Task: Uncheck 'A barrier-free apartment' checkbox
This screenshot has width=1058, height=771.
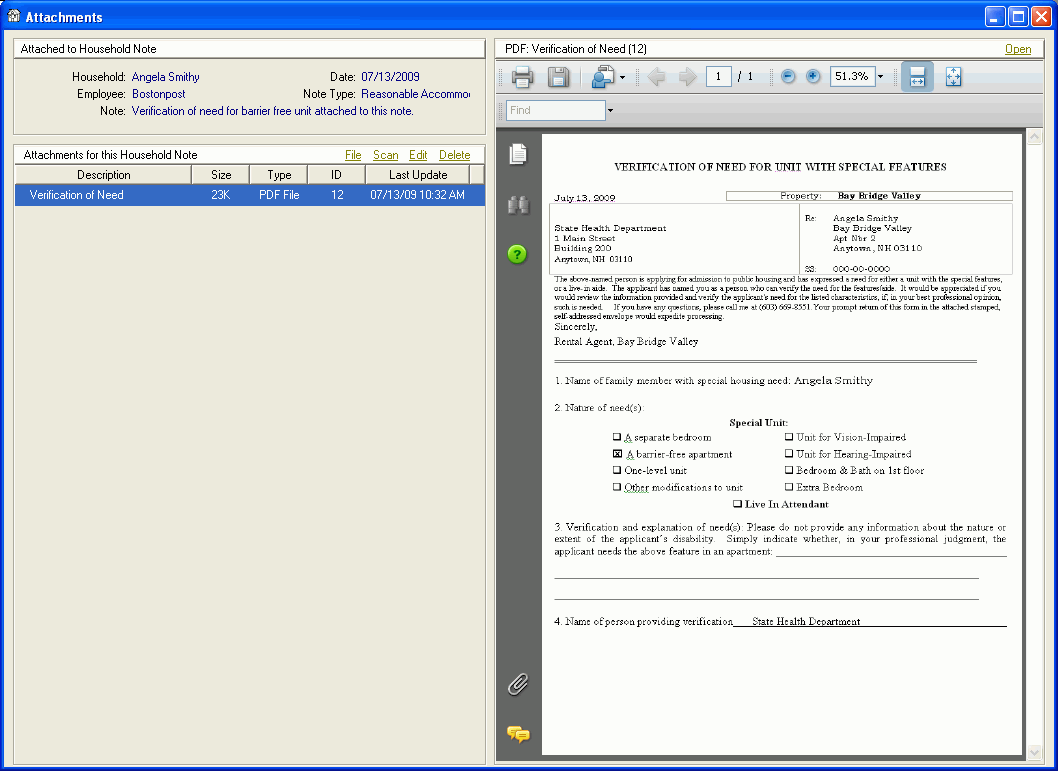Action: coord(617,454)
